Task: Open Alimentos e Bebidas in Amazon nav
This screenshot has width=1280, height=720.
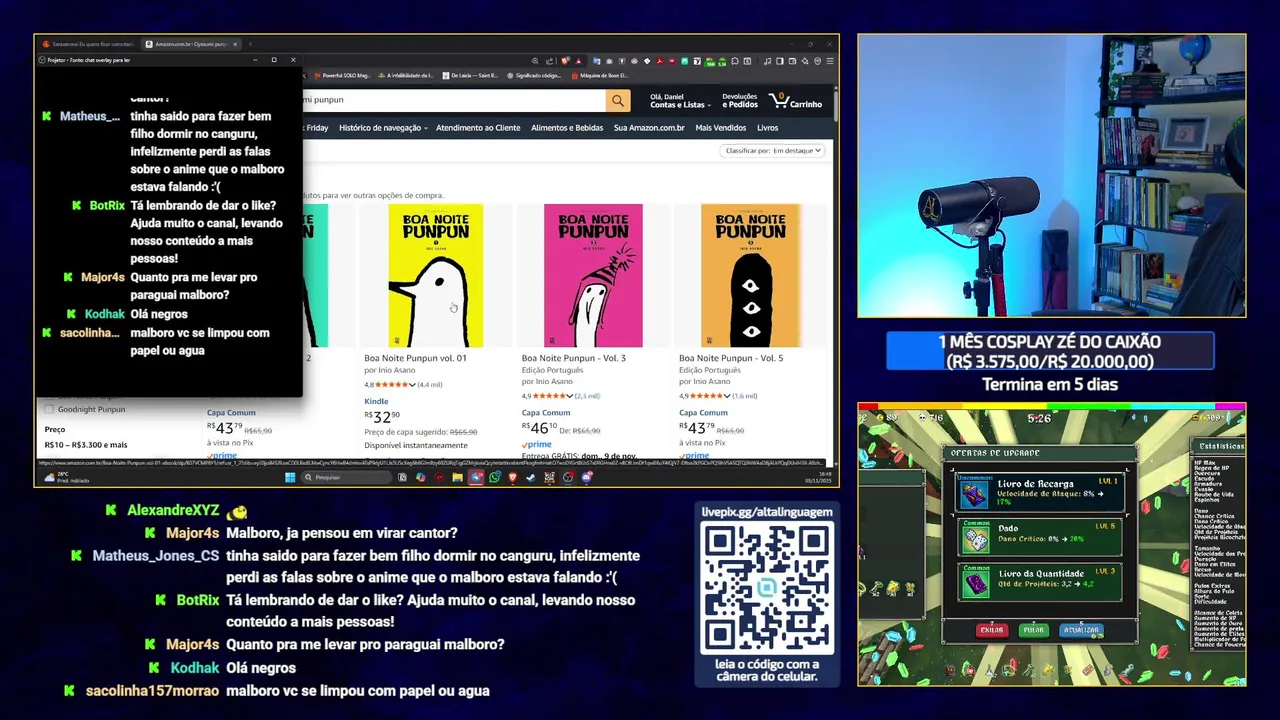Action: coord(567,128)
